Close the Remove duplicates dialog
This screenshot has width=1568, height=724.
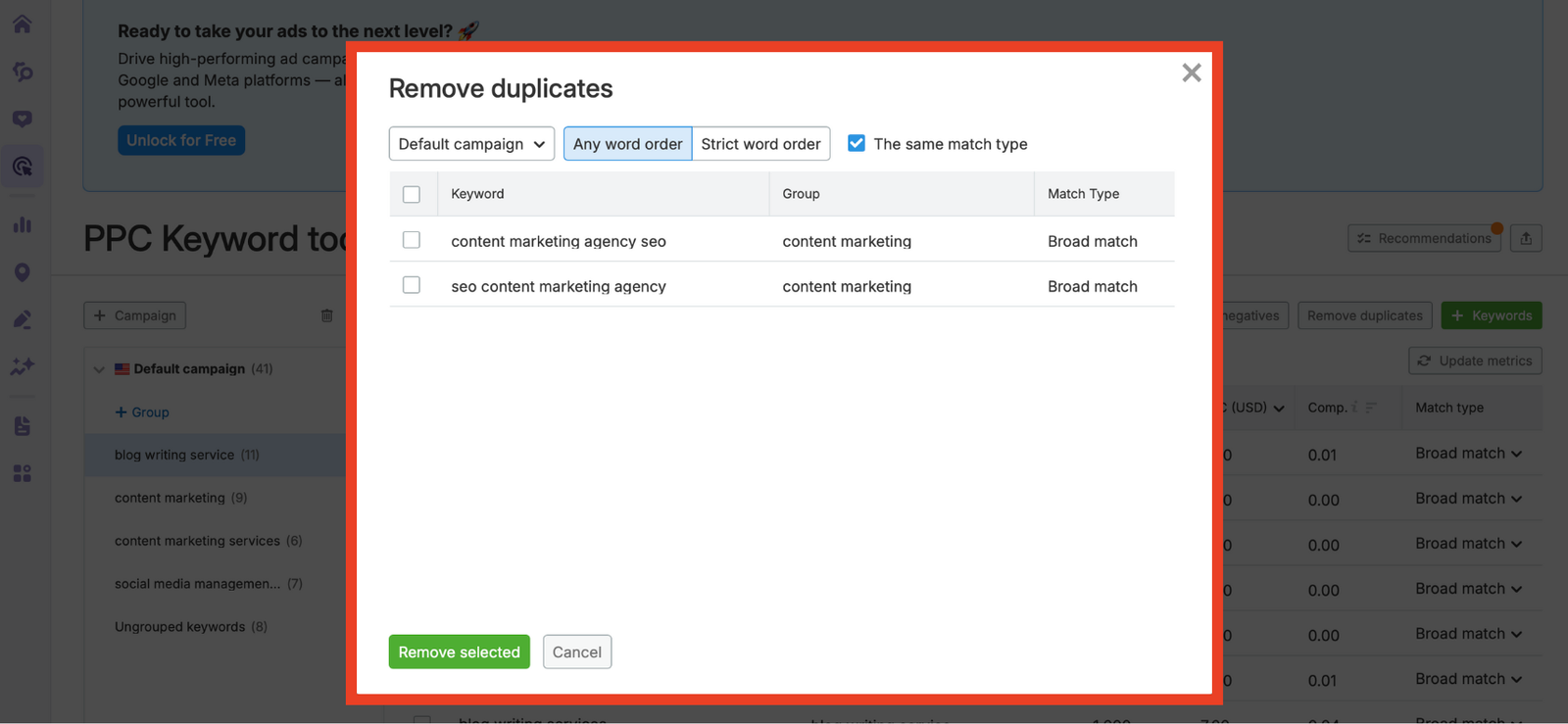tap(1191, 72)
